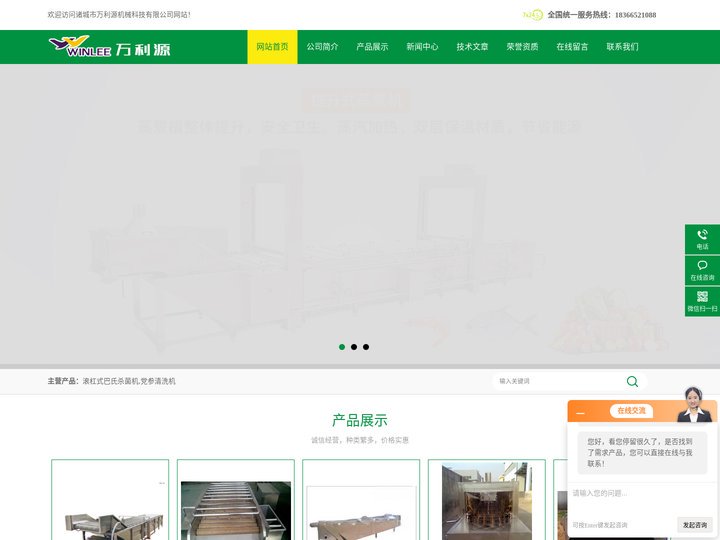Click the customer service agent avatar
Image resolution: width=720 pixels, height=540 pixels.
click(693, 404)
